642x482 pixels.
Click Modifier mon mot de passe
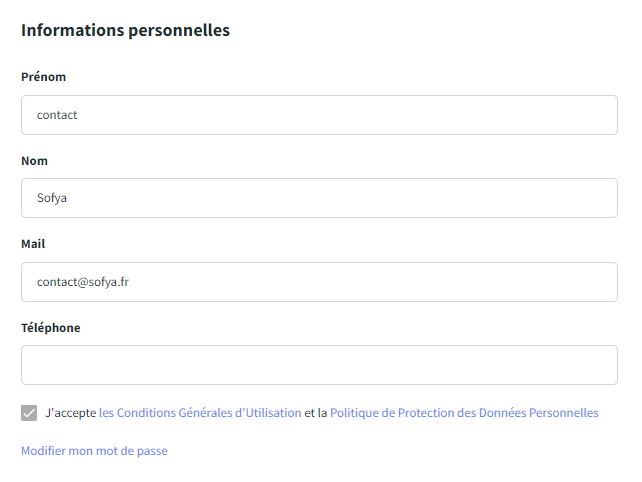[94, 451]
